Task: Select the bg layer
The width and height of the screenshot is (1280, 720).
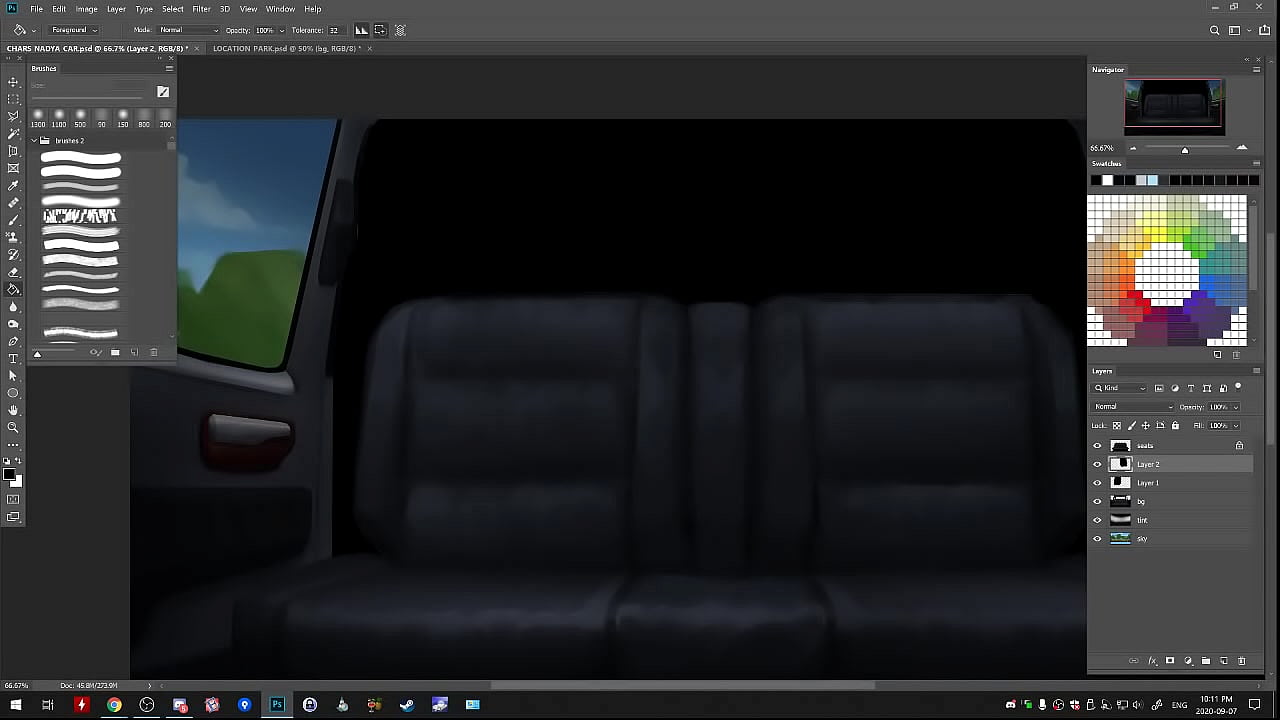Action: pyautogui.click(x=1160, y=501)
